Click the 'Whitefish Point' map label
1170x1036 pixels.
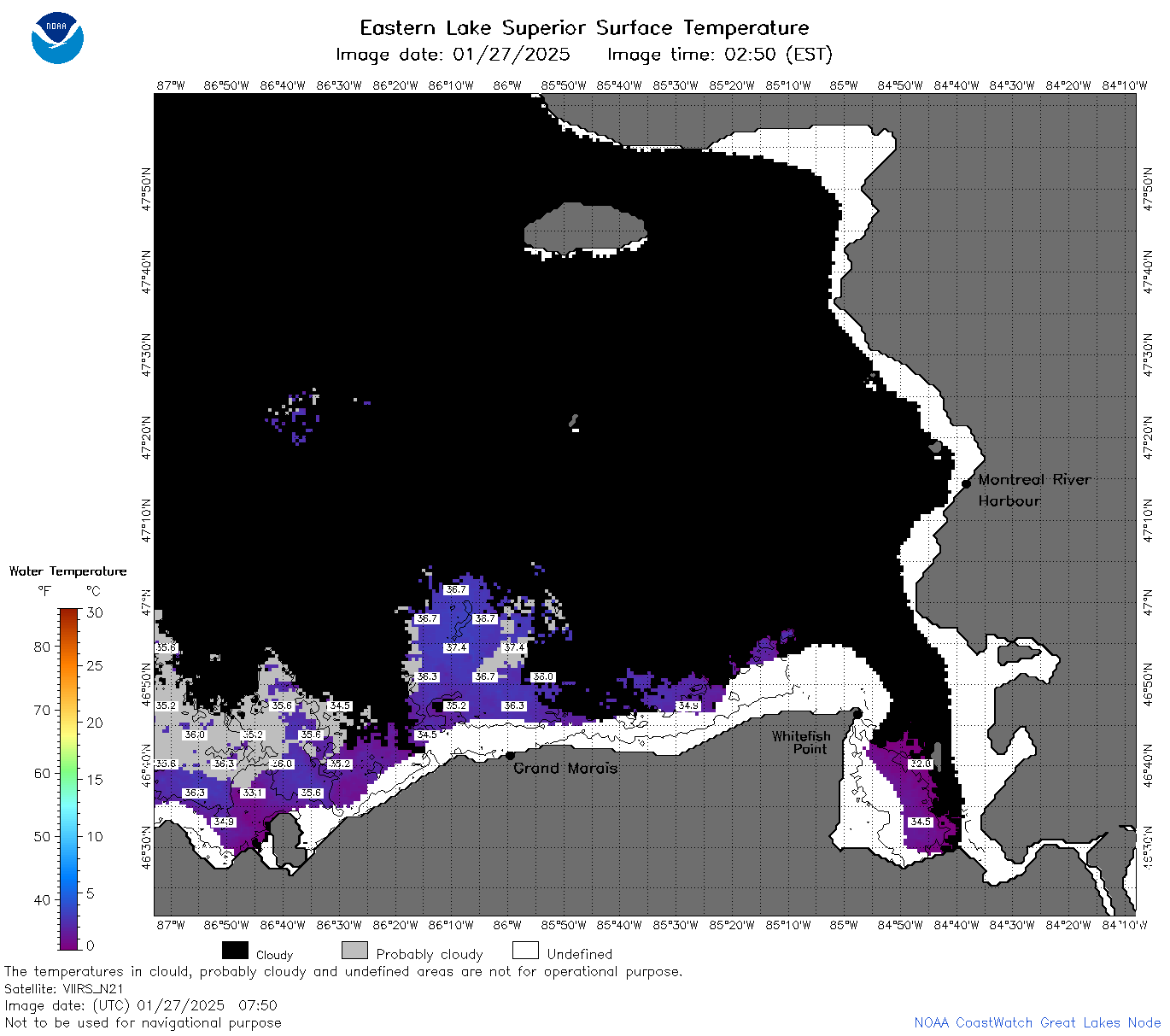801,742
